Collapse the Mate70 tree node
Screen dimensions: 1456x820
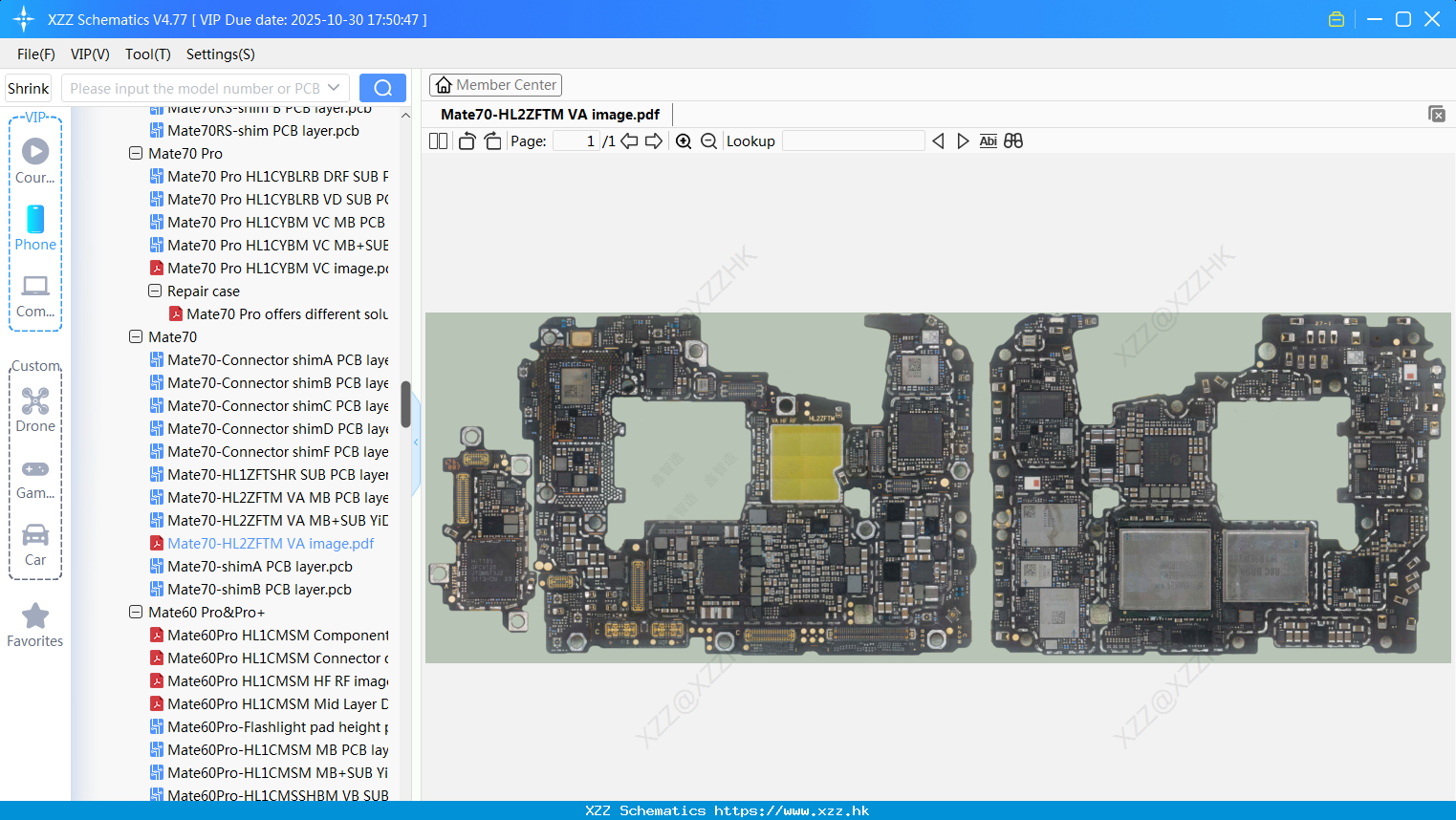[x=136, y=336]
